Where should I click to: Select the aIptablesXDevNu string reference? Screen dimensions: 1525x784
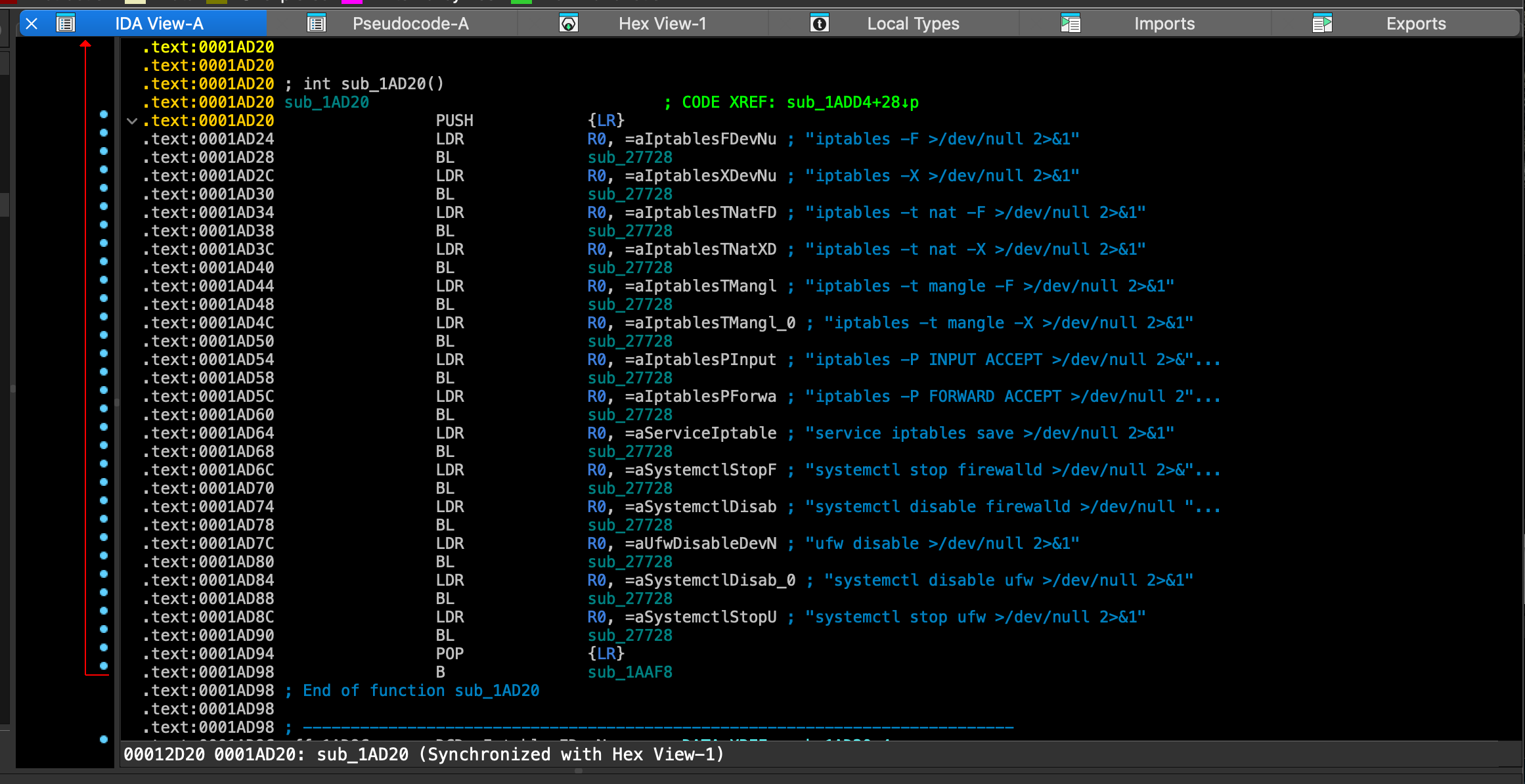[x=705, y=176]
